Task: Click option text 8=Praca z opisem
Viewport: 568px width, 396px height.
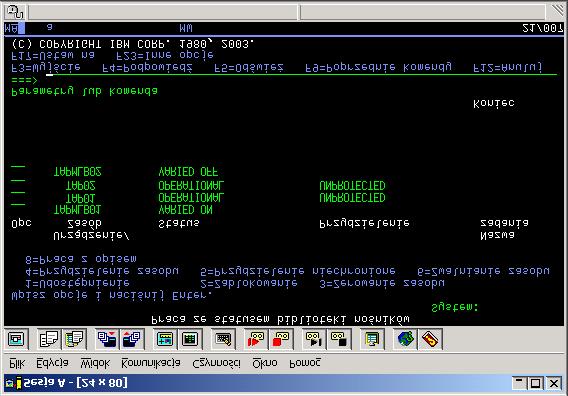Action: point(81,259)
